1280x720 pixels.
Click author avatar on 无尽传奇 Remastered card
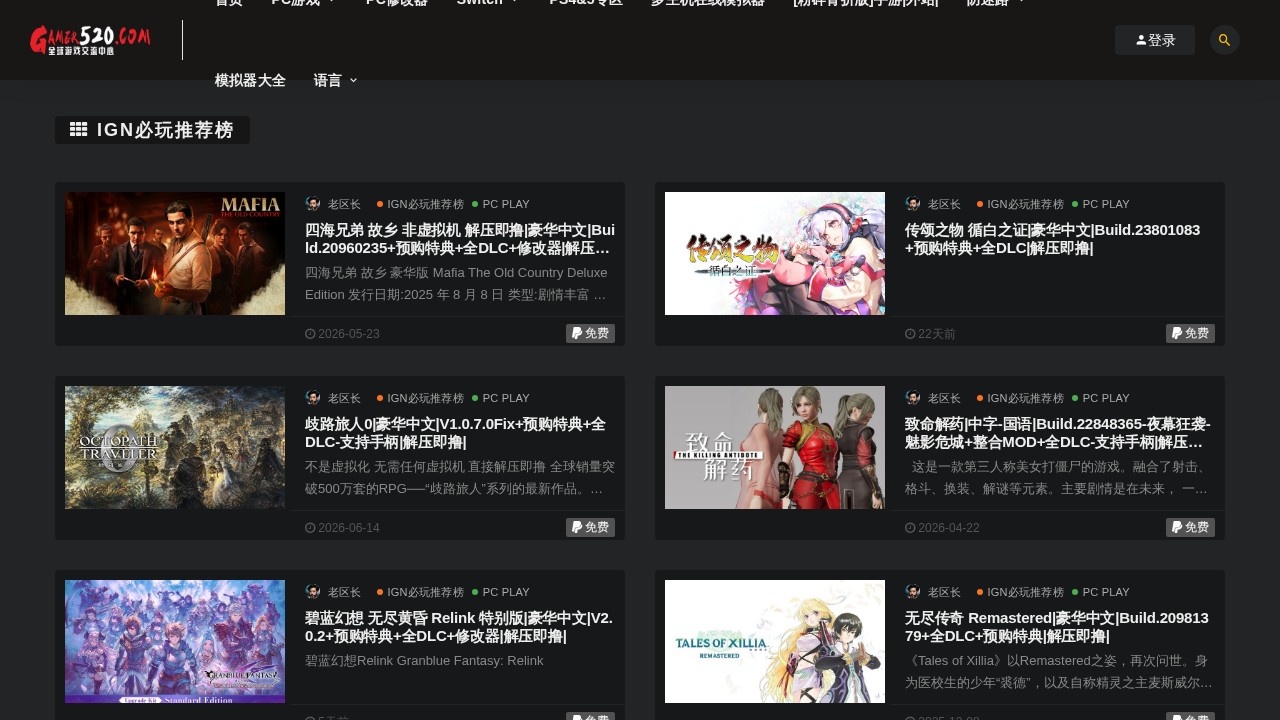coord(913,592)
